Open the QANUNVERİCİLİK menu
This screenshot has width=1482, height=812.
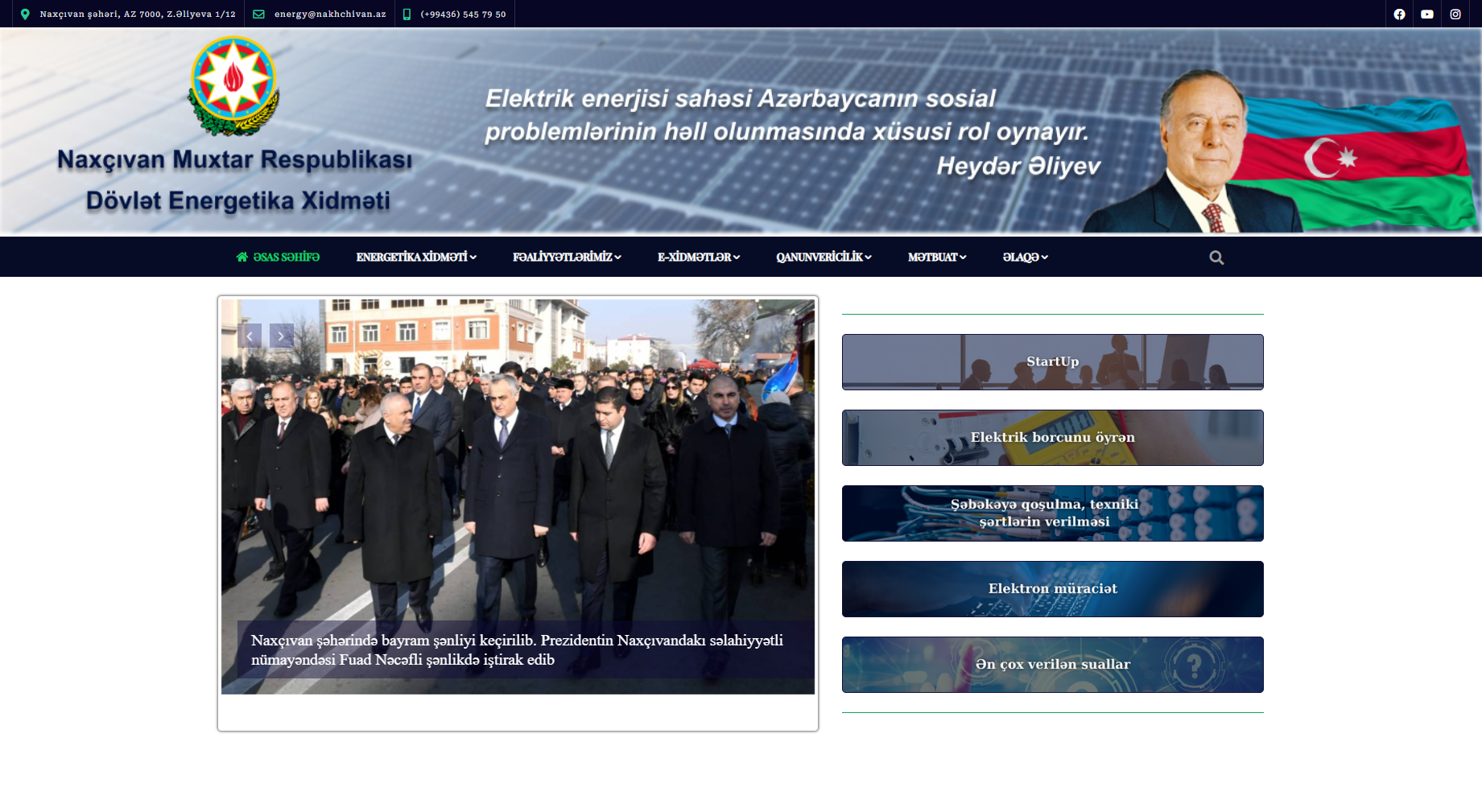coord(823,258)
